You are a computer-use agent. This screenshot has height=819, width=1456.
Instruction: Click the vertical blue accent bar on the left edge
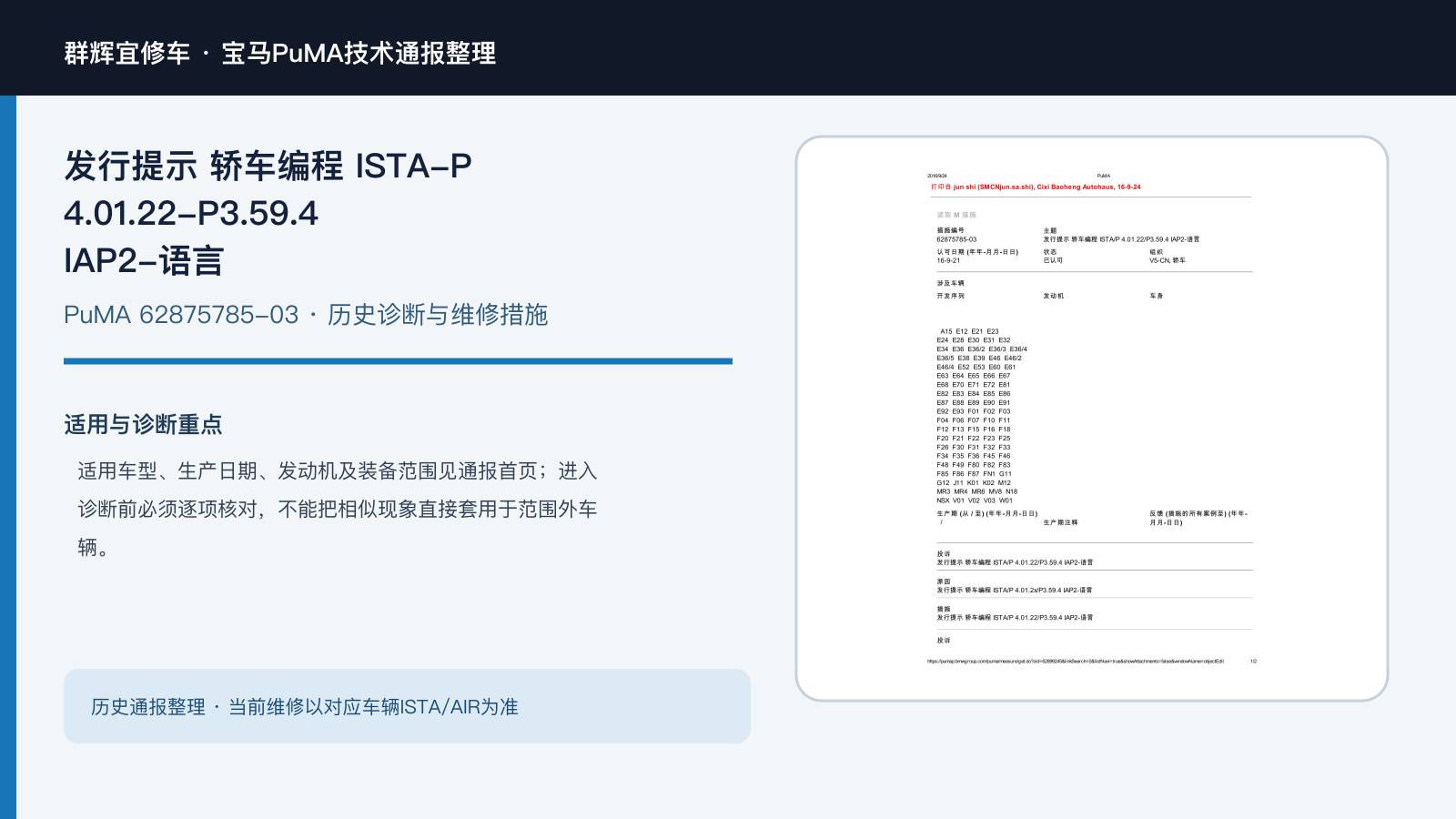8,457
